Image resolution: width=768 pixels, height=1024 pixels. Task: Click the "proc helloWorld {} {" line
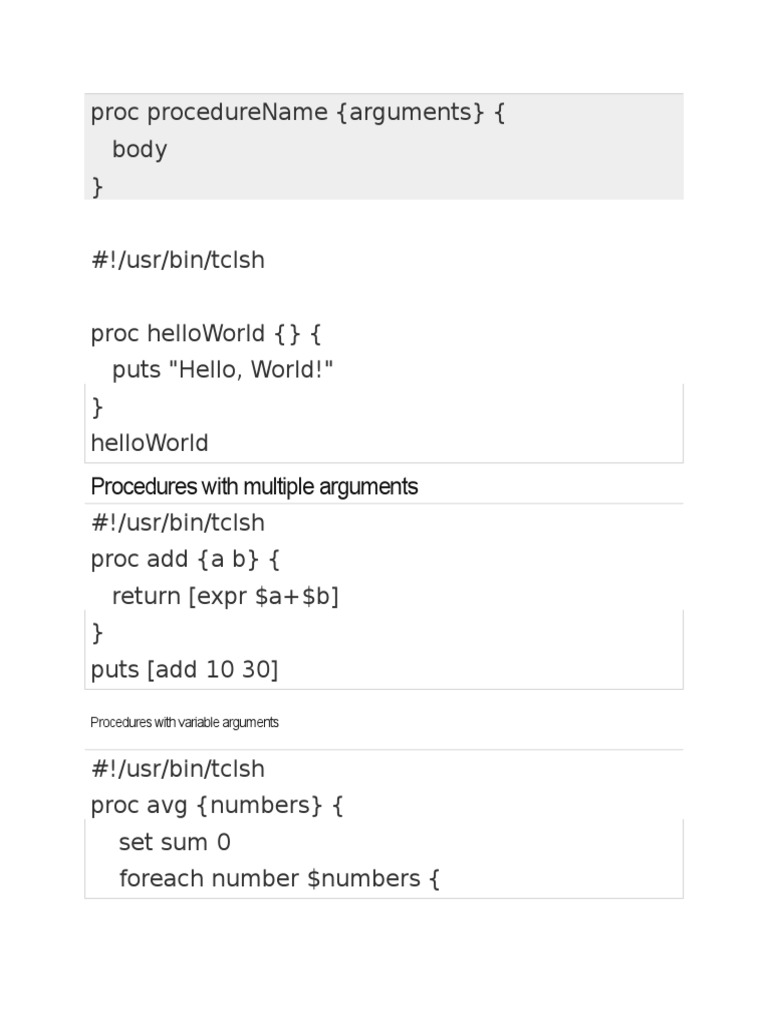206,334
